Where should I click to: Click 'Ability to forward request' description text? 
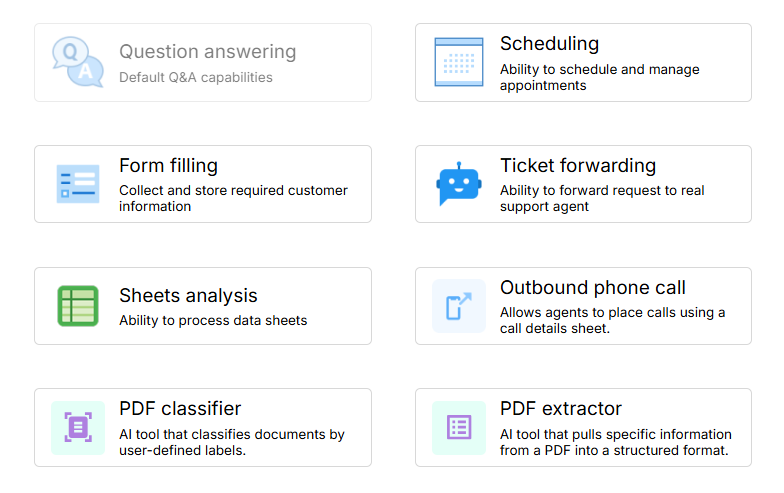pyautogui.click(x=602, y=198)
